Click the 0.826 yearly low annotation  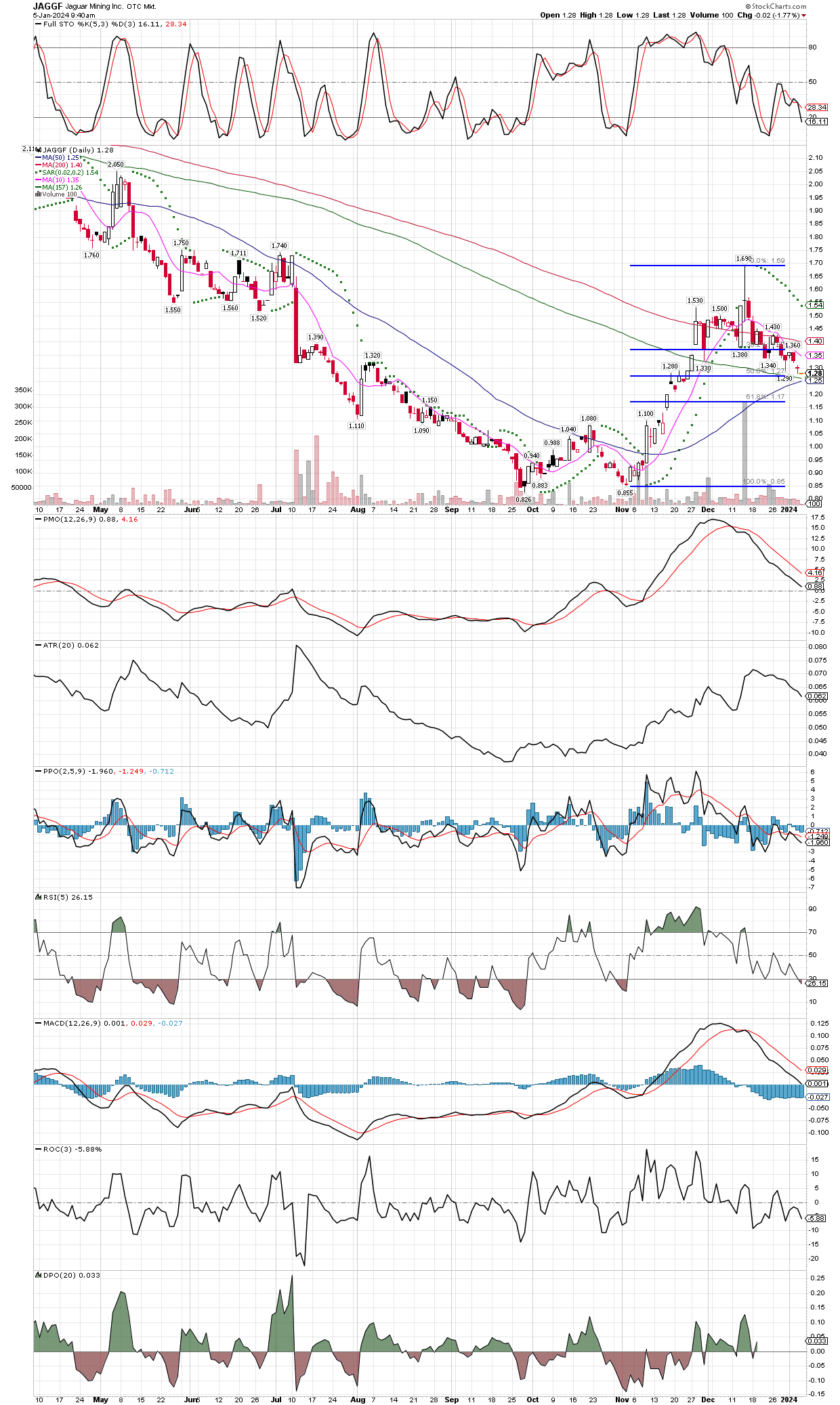524,499
